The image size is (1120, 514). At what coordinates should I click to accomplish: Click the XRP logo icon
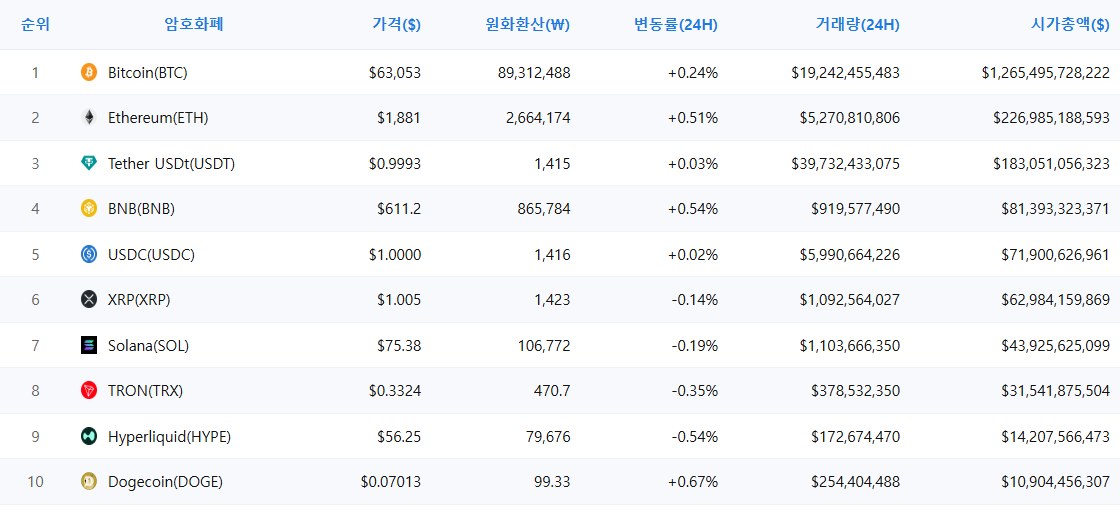coord(89,300)
